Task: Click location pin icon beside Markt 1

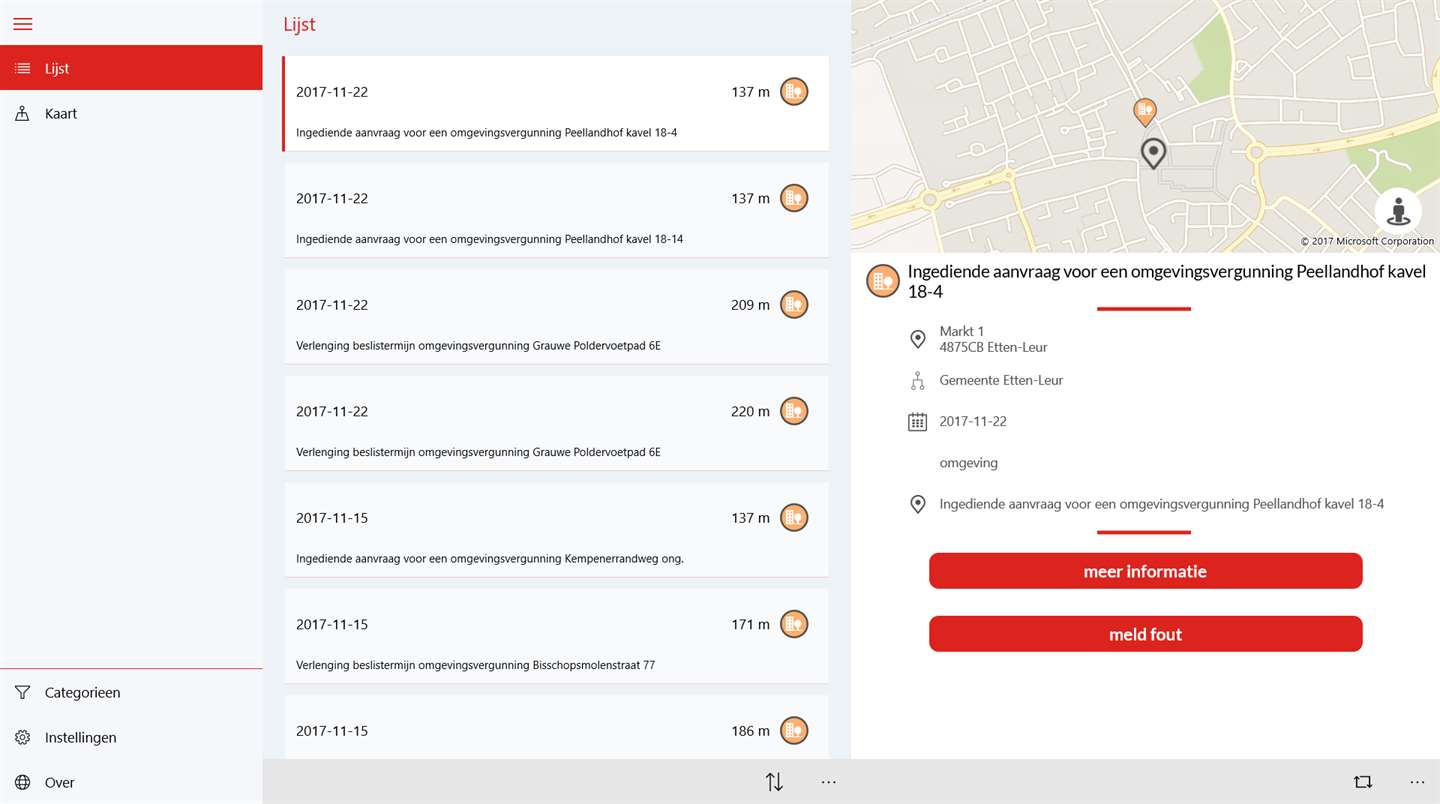Action: (x=917, y=339)
